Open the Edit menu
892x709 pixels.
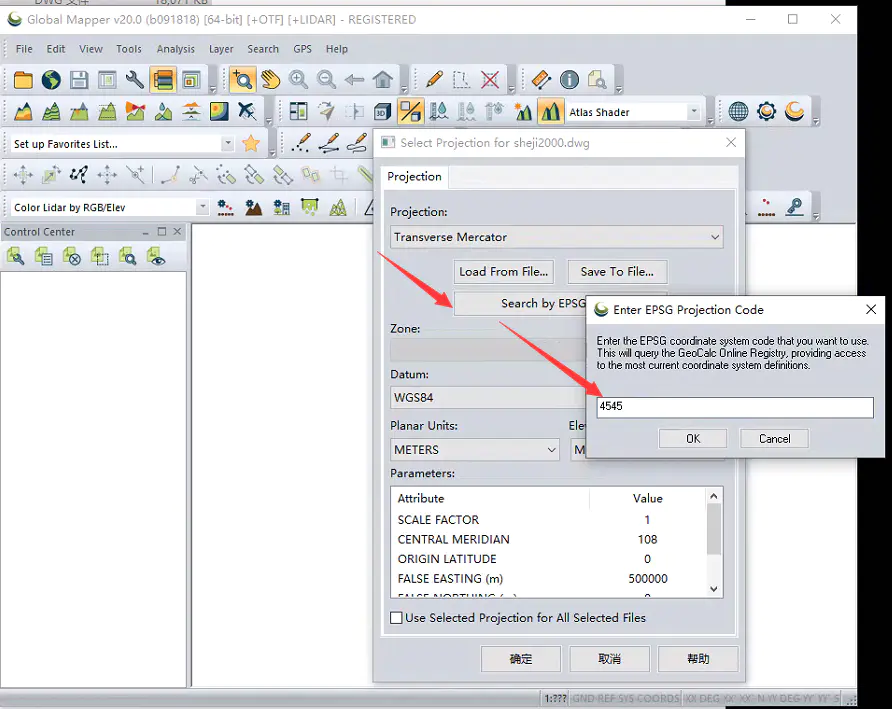(x=56, y=49)
